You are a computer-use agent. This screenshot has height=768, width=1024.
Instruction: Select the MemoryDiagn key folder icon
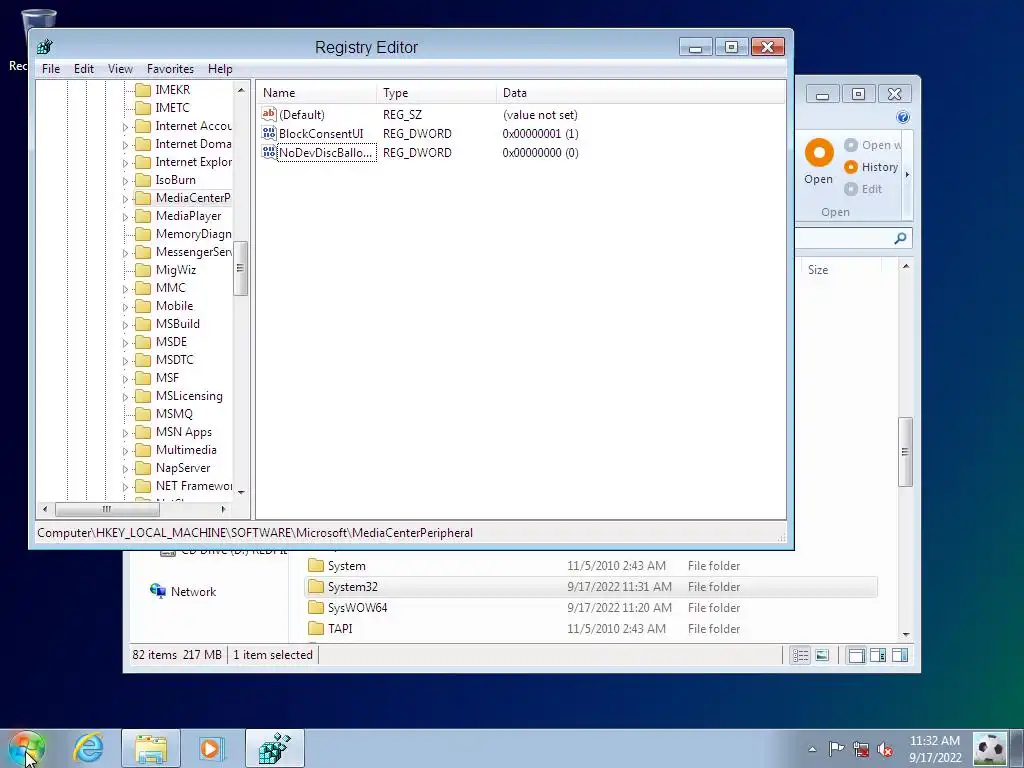tap(143, 234)
